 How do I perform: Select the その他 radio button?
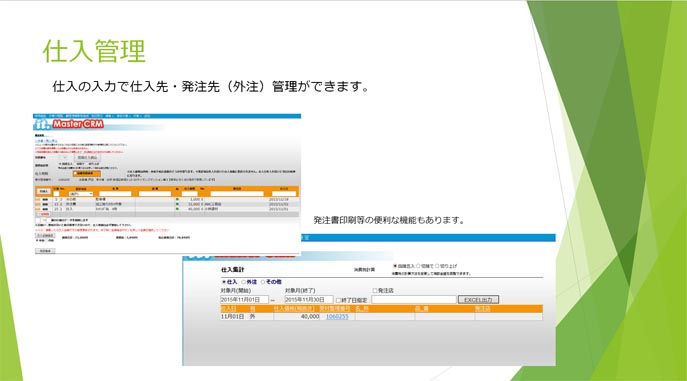pyautogui.click(x=263, y=282)
